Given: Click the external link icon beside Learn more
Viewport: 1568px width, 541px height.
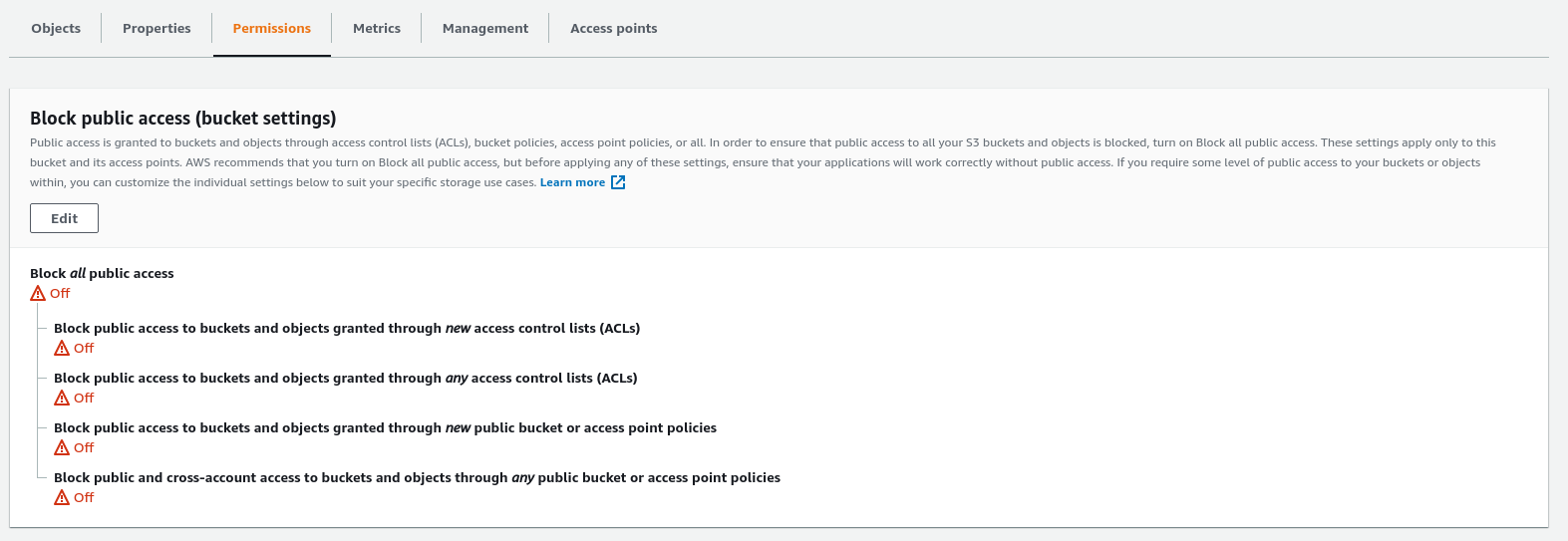Looking at the screenshot, I should click(618, 182).
